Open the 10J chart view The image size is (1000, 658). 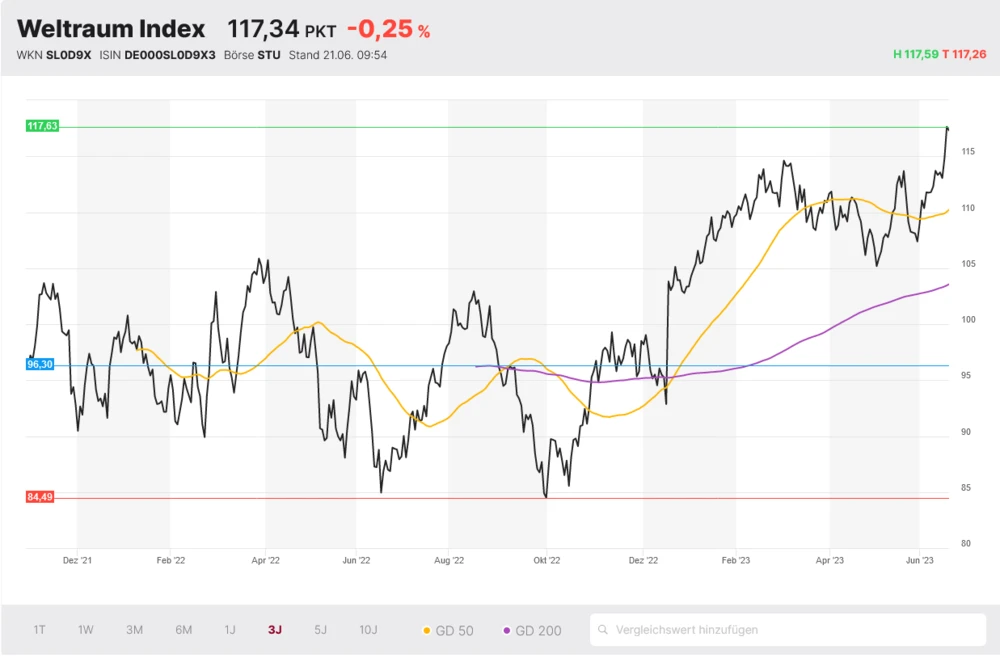coord(368,630)
